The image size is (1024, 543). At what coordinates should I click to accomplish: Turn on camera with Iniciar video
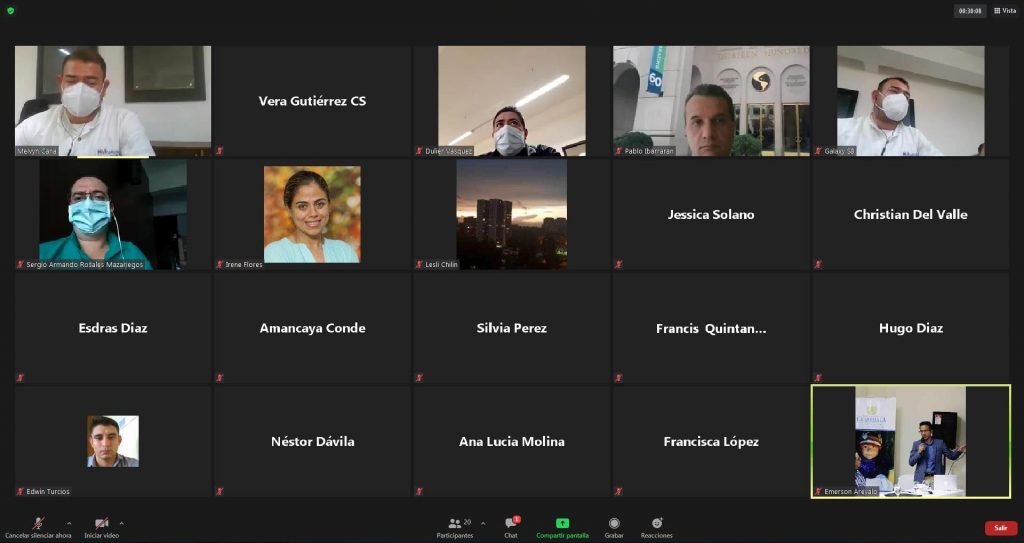tap(101, 525)
